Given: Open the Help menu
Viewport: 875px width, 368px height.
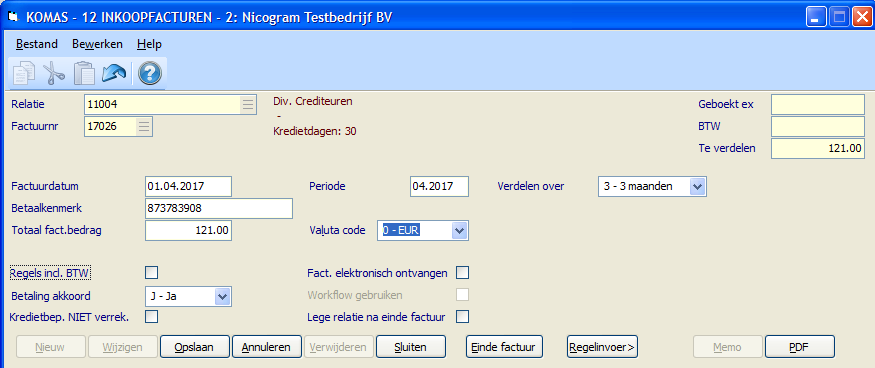Looking at the screenshot, I should [149, 44].
